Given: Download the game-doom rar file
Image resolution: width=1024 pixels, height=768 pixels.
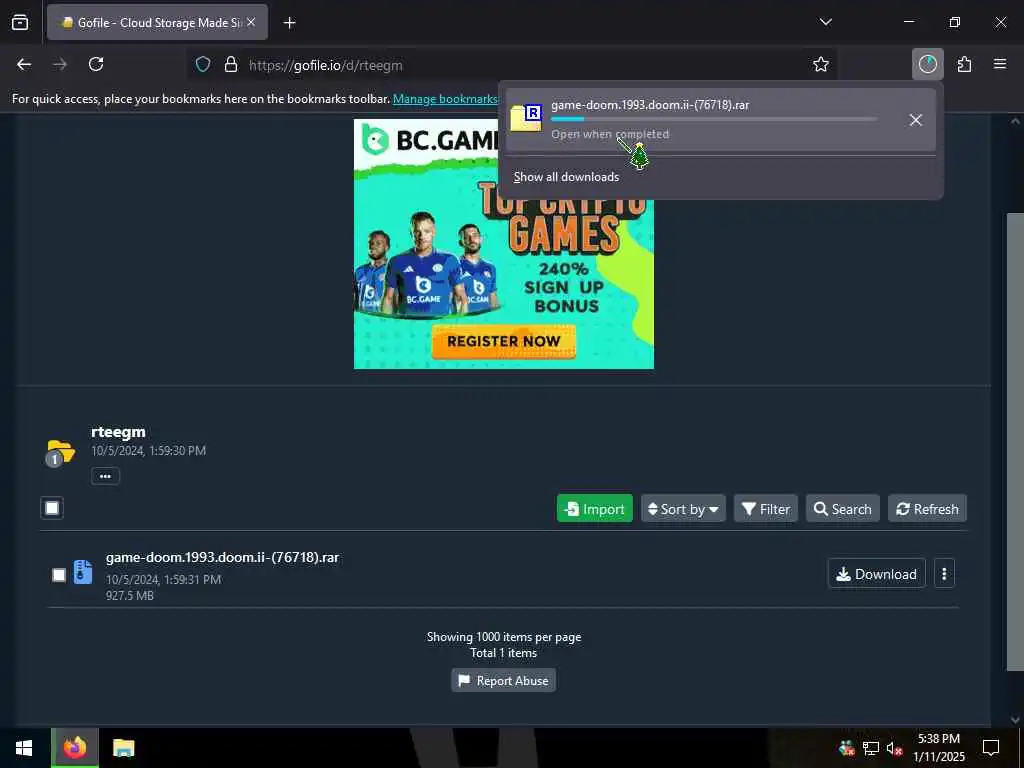Looking at the screenshot, I should tap(876, 573).
